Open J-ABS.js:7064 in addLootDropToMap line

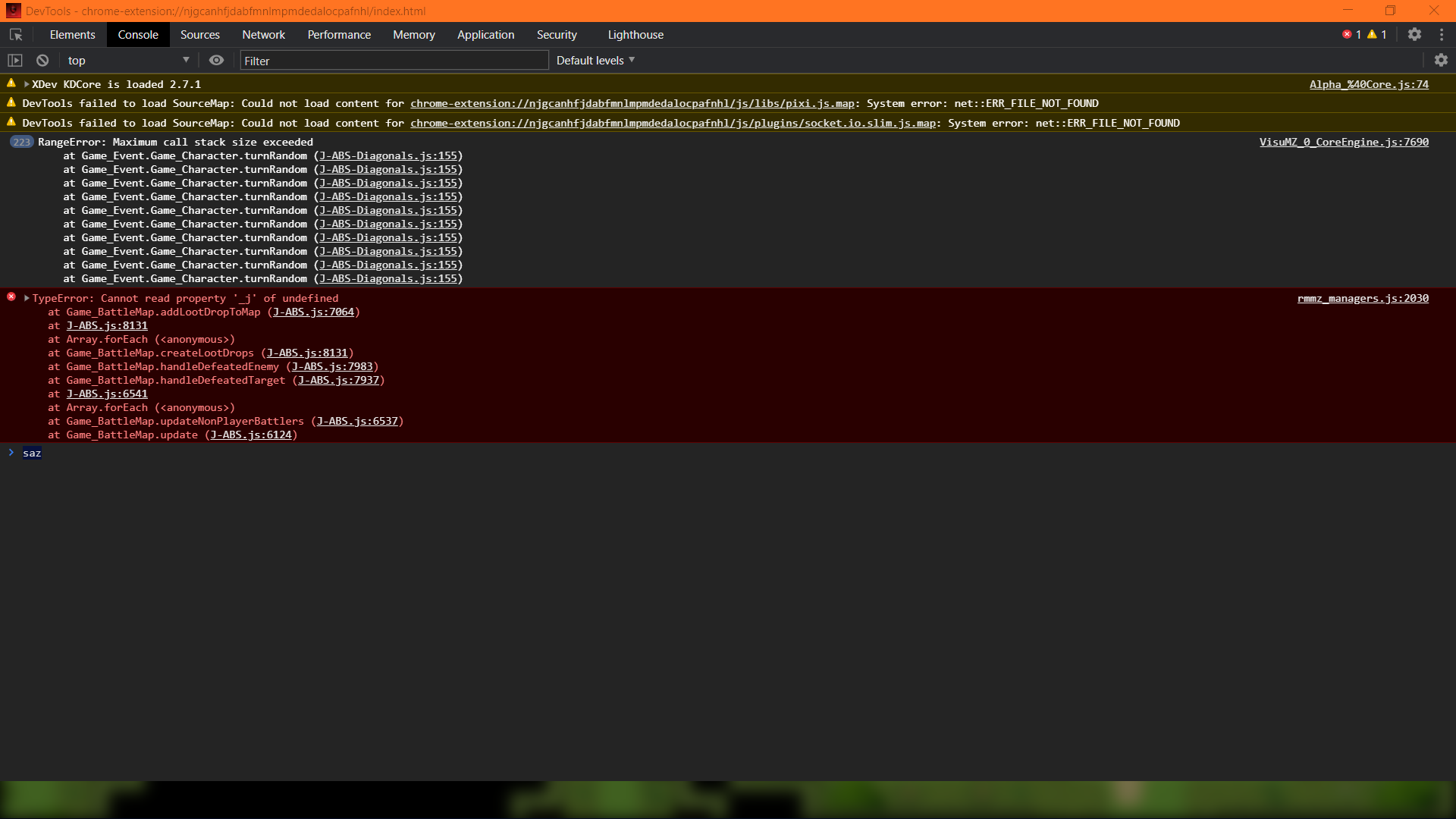click(x=313, y=312)
